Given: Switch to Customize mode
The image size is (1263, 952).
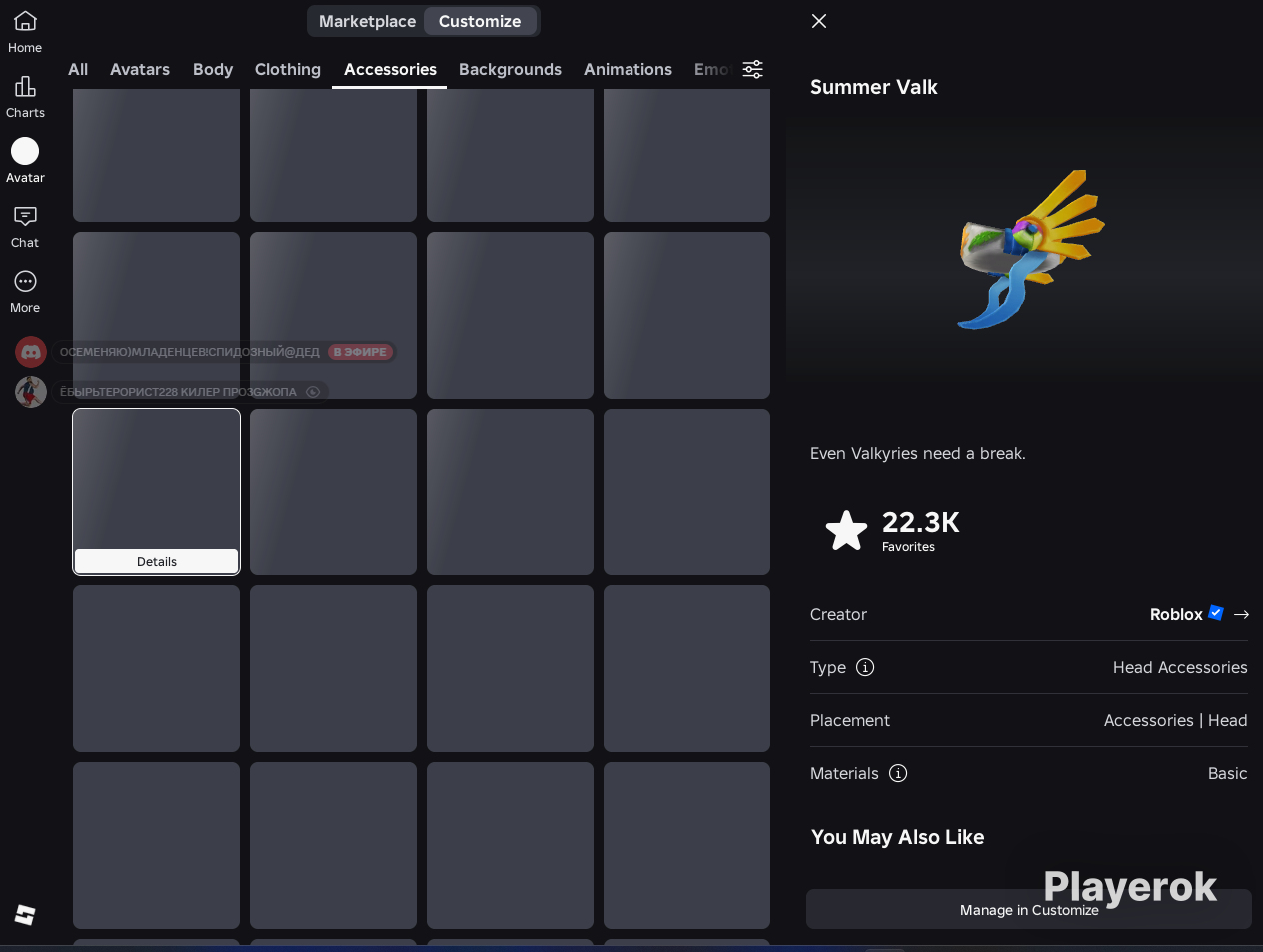Looking at the screenshot, I should tap(480, 21).
